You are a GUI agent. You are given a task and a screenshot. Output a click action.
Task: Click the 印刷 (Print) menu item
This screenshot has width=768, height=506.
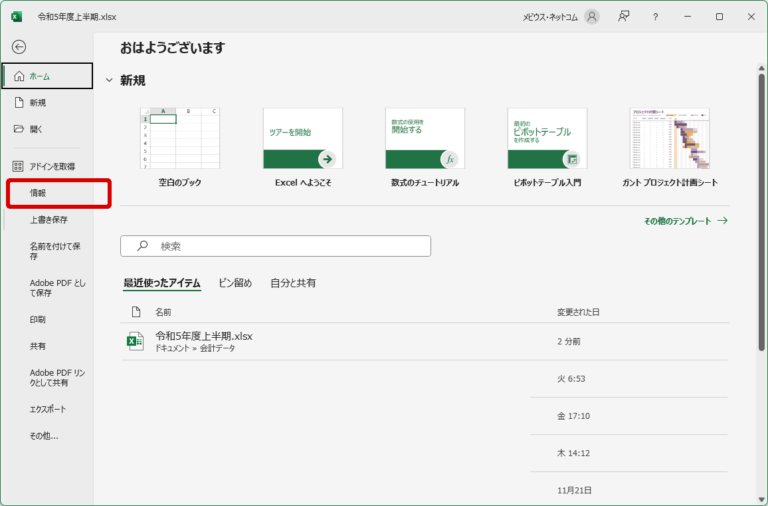[x=38, y=320]
